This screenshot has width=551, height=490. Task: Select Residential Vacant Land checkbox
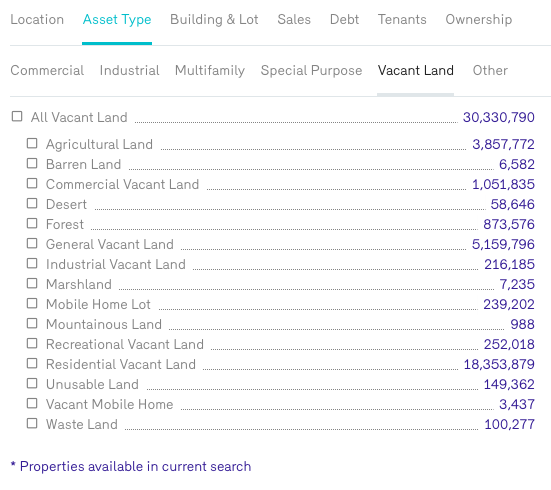coord(32,363)
